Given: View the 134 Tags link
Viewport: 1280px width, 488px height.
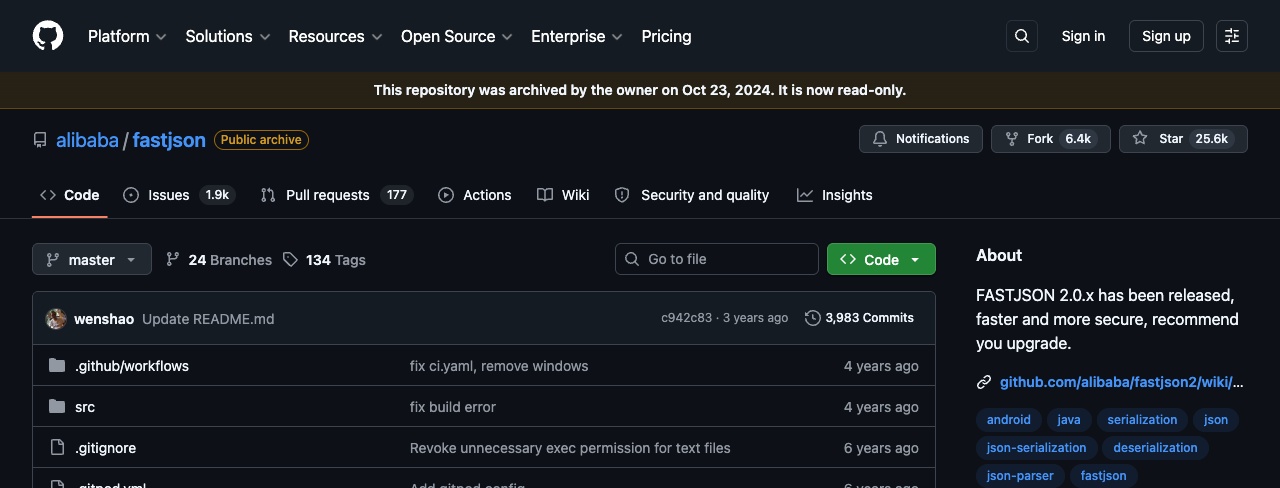Looking at the screenshot, I should point(324,259).
